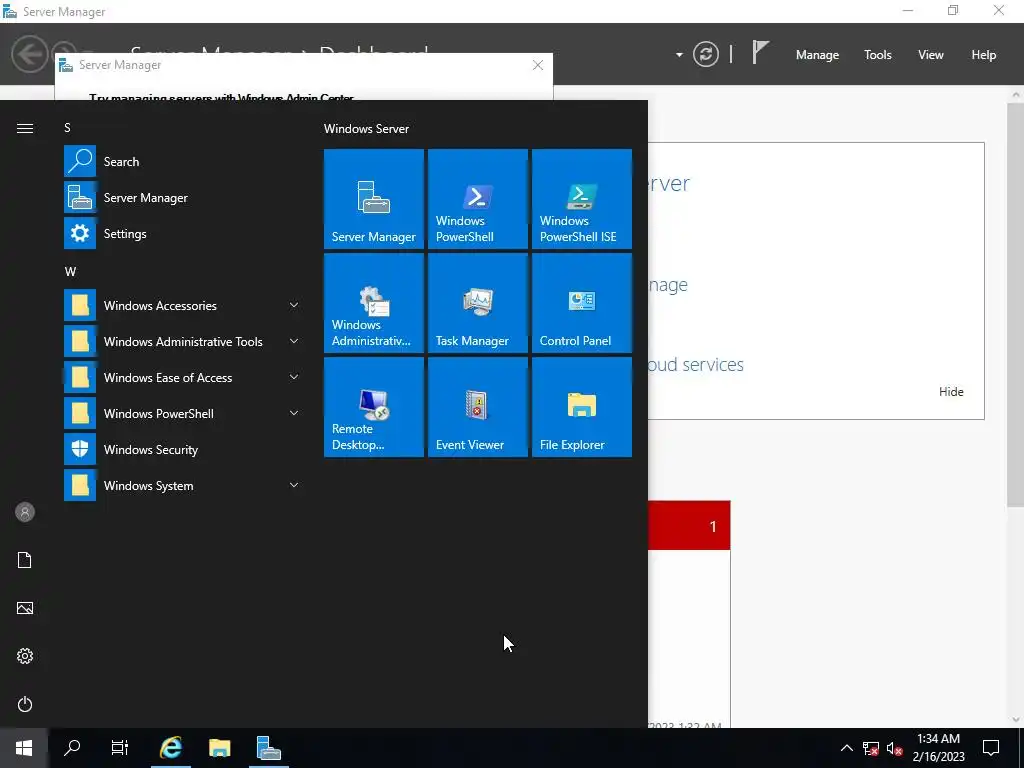1024x768 pixels.
Task: Launch Internet Explorer from the taskbar
Action: [x=170, y=748]
